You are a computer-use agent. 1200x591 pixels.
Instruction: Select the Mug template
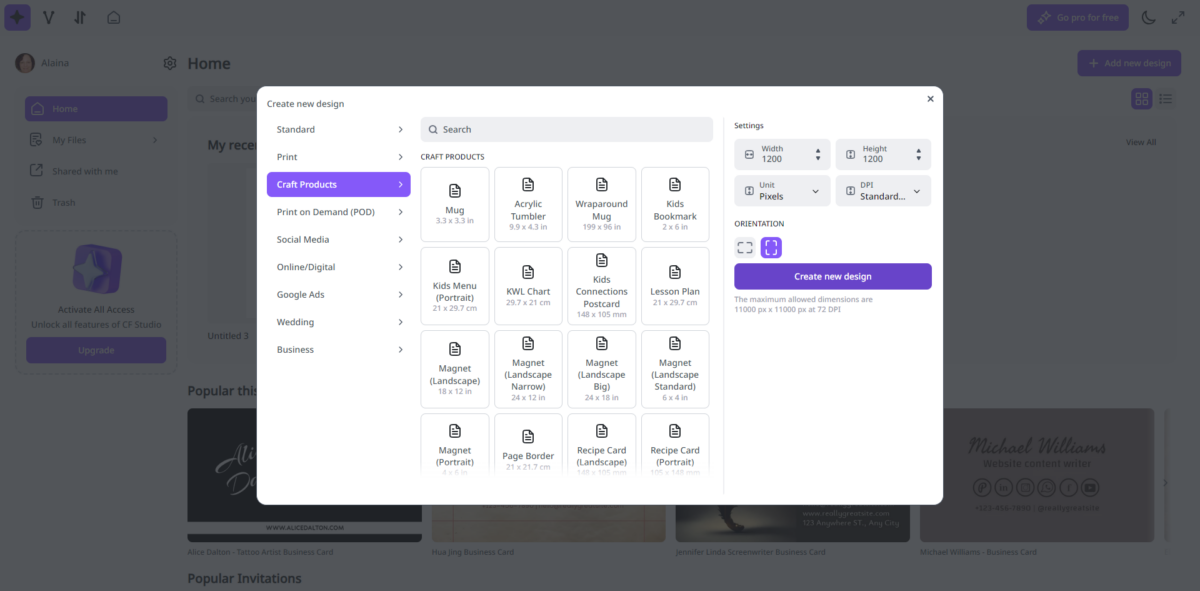pyautogui.click(x=455, y=204)
